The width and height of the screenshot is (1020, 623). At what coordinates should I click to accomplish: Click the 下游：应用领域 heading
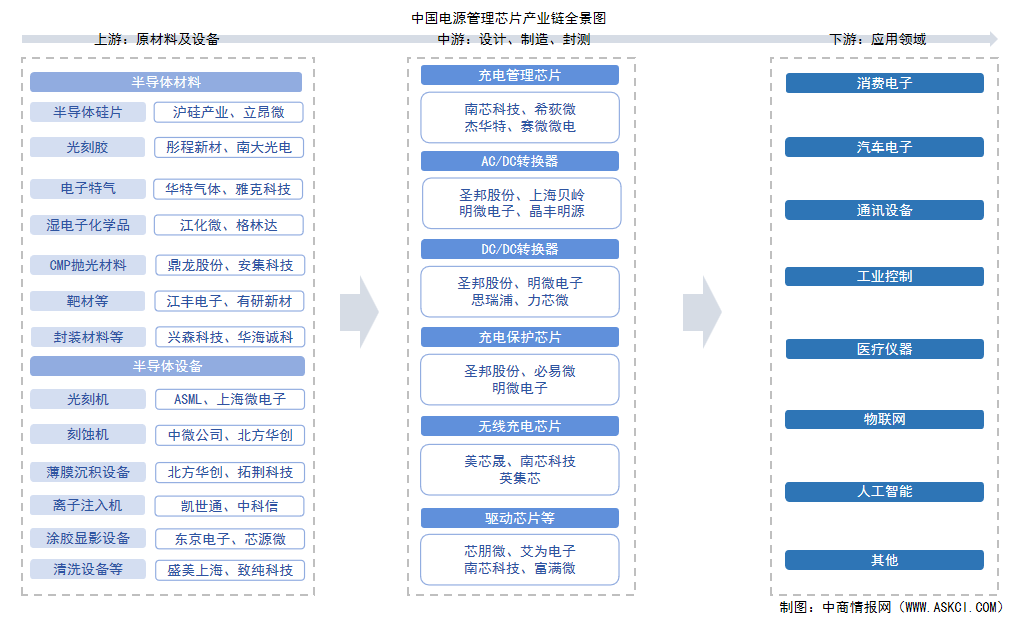878,39
